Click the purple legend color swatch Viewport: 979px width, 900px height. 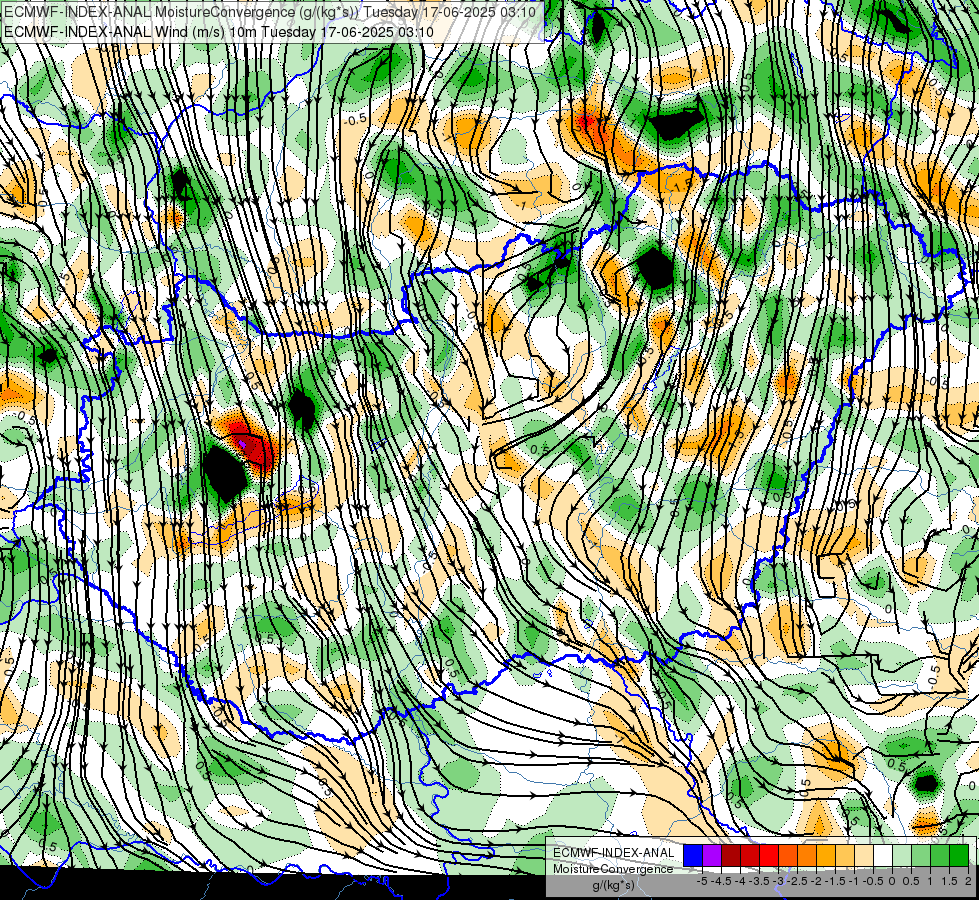coord(712,855)
